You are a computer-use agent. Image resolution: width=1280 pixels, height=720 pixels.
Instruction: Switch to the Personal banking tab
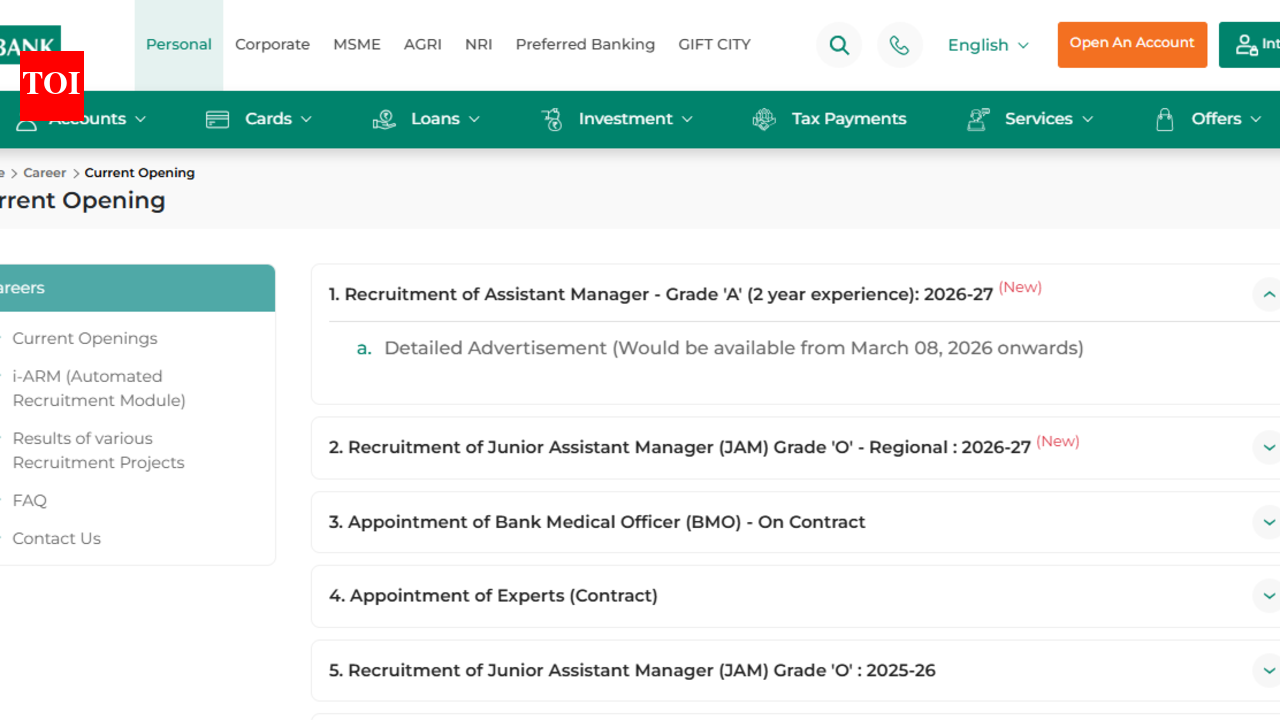tap(178, 44)
